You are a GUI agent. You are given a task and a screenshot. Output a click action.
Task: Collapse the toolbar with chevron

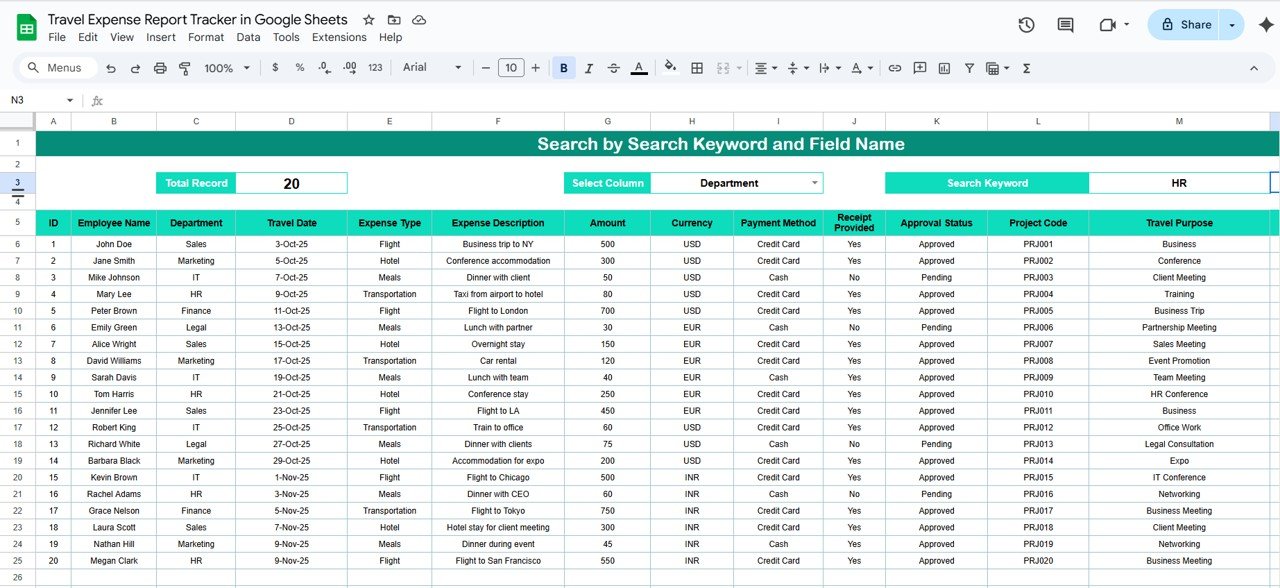[1254, 68]
